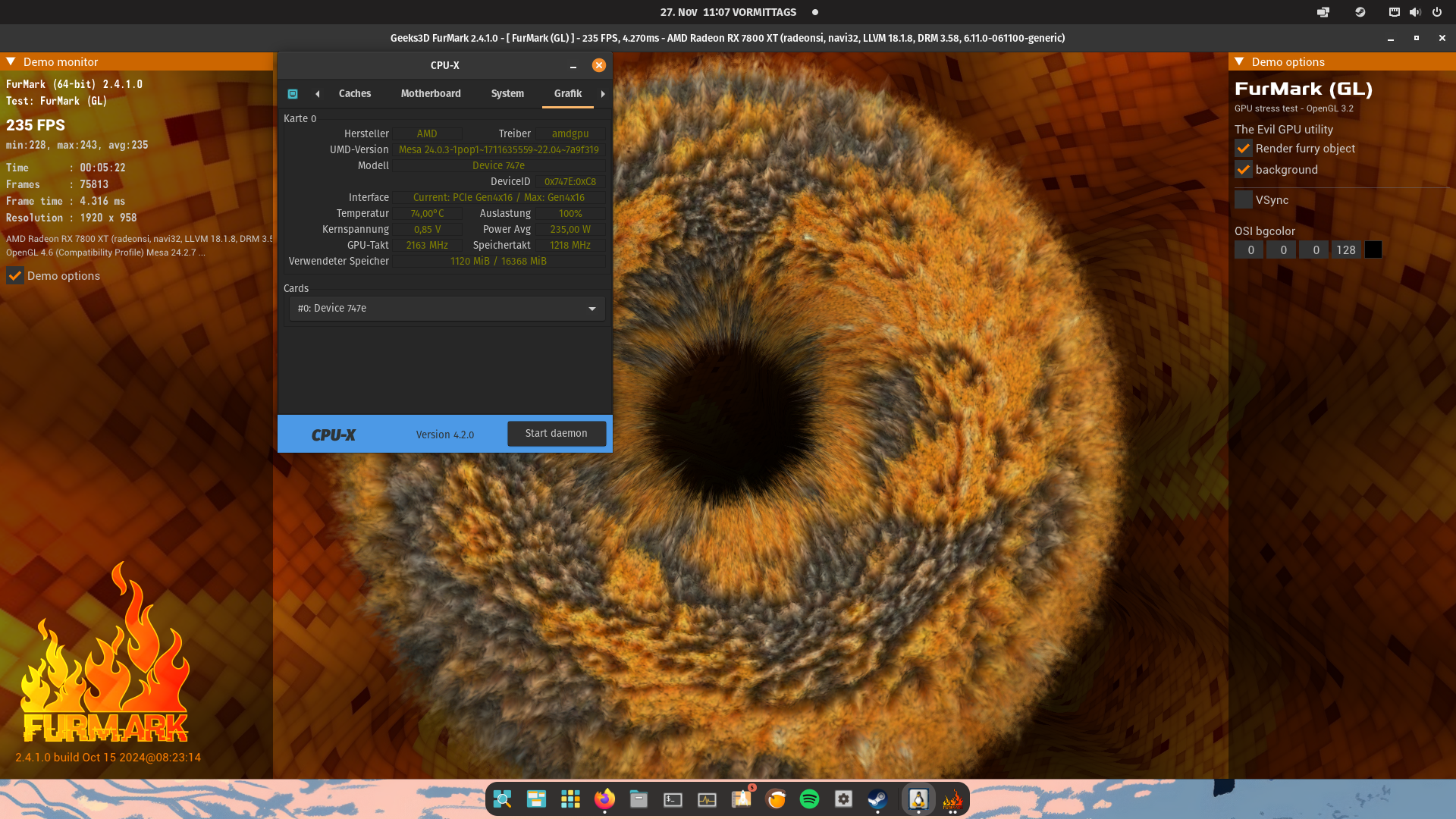Open Steam from the dock

877,799
